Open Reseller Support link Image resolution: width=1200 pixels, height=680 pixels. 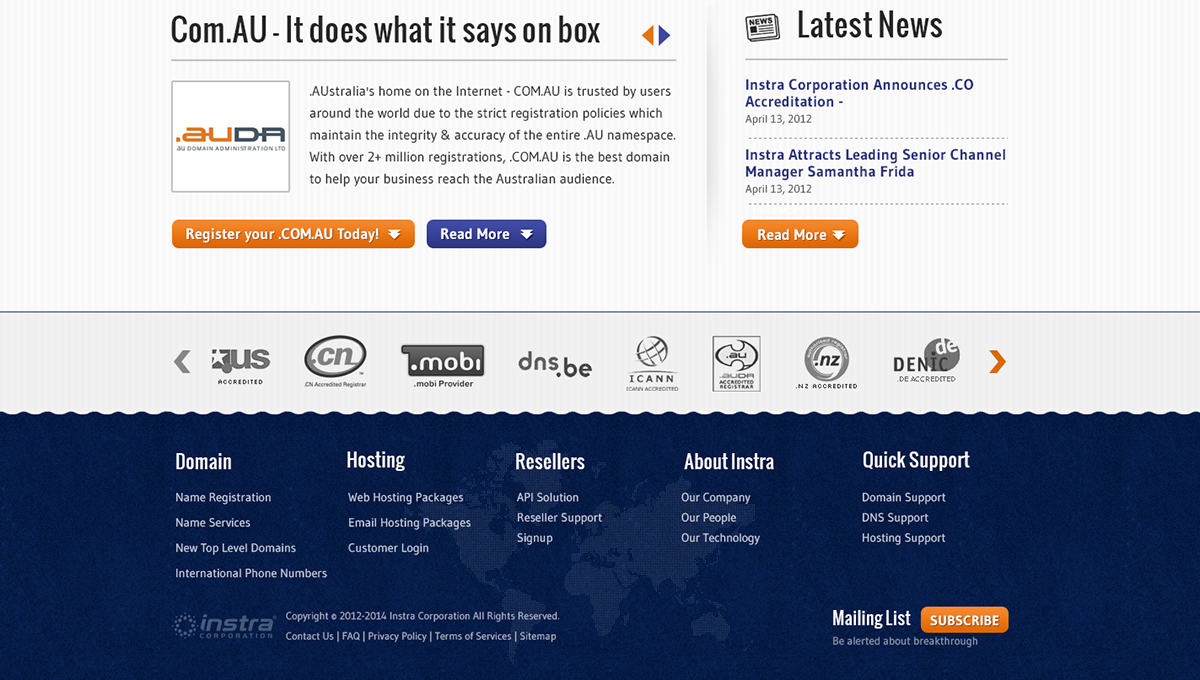click(560, 517)
